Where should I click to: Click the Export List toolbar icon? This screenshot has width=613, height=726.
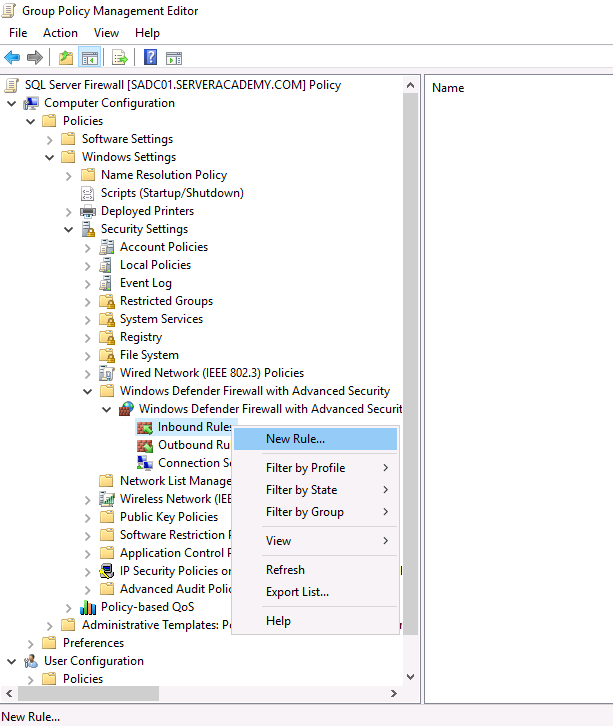point(119,58)
